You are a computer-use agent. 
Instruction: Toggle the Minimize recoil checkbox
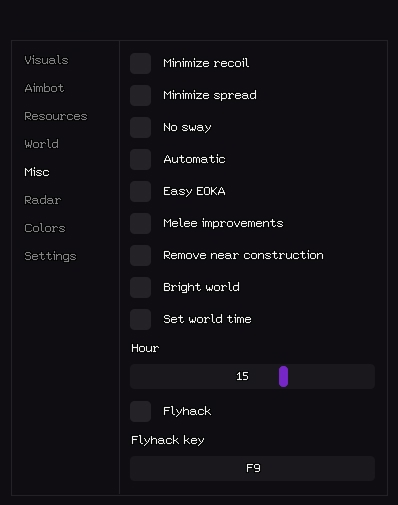140,63
